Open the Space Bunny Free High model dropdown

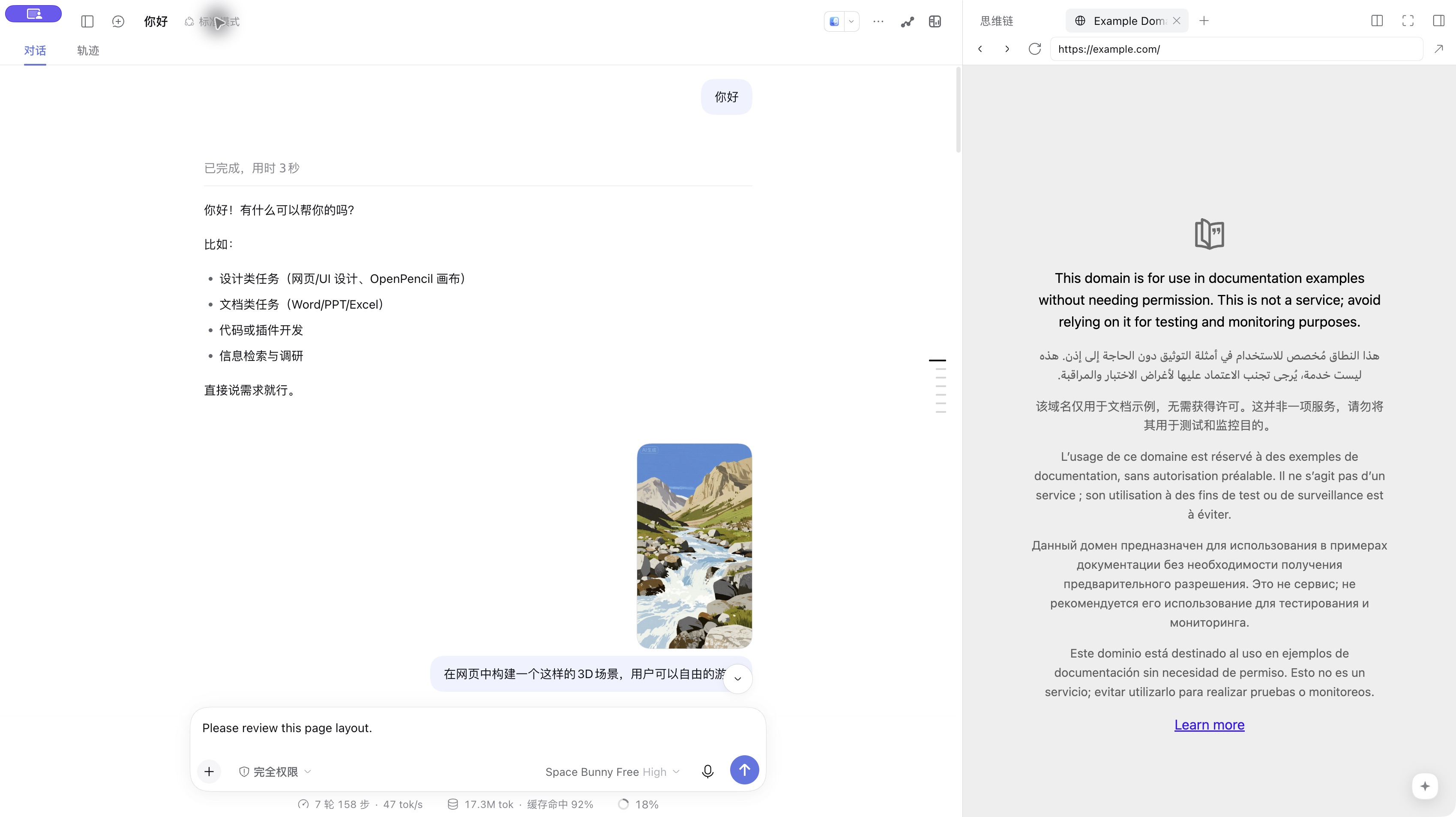pyautogui.click(x=612, y=772)
